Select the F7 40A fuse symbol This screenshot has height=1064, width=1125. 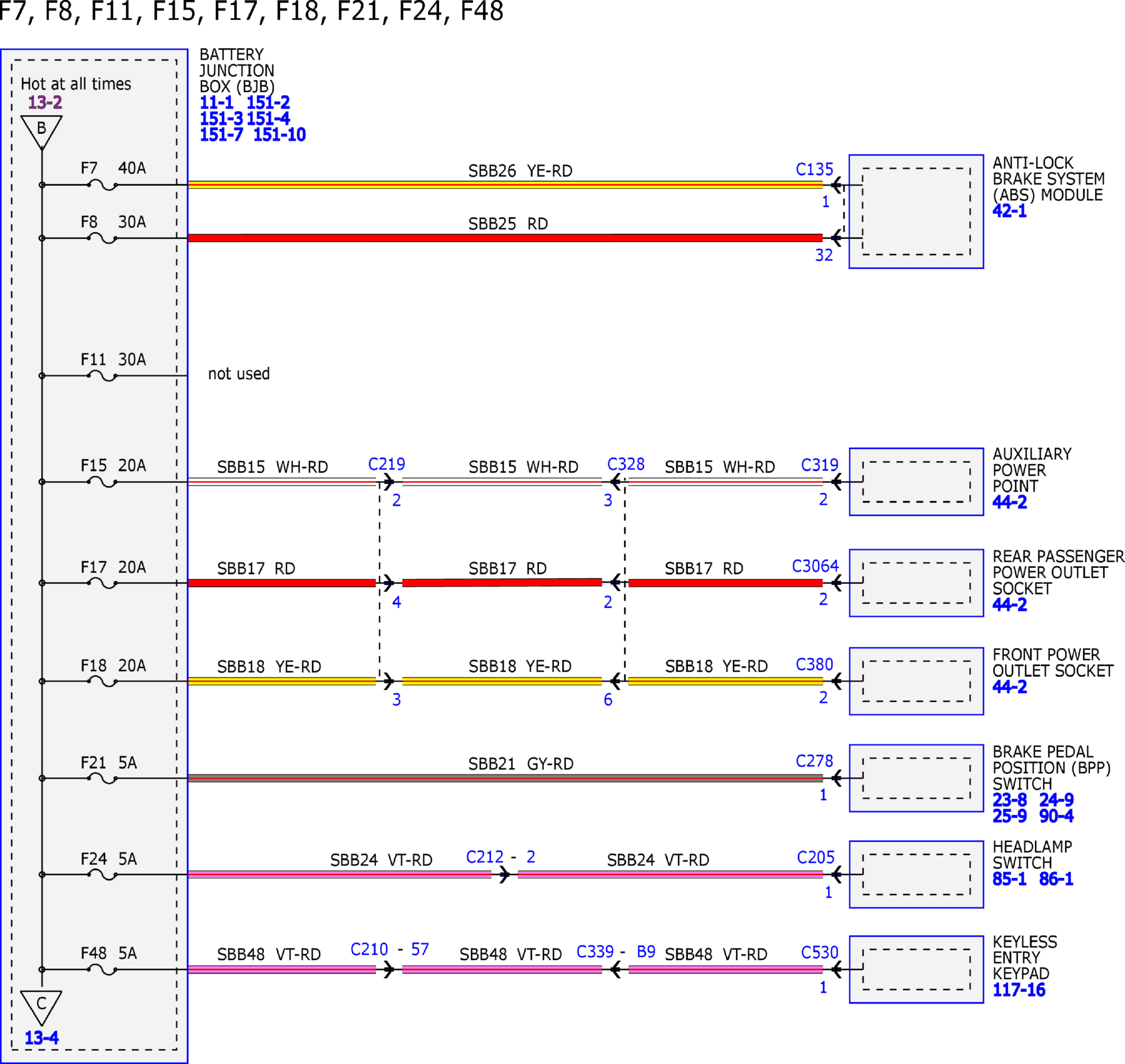pos(102,185)
